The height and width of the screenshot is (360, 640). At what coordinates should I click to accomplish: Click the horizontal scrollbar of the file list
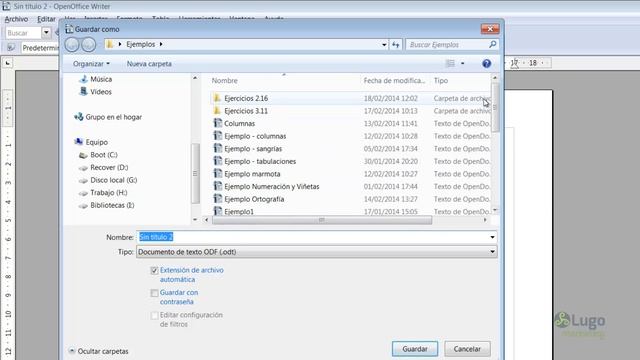tap(322, 220)
